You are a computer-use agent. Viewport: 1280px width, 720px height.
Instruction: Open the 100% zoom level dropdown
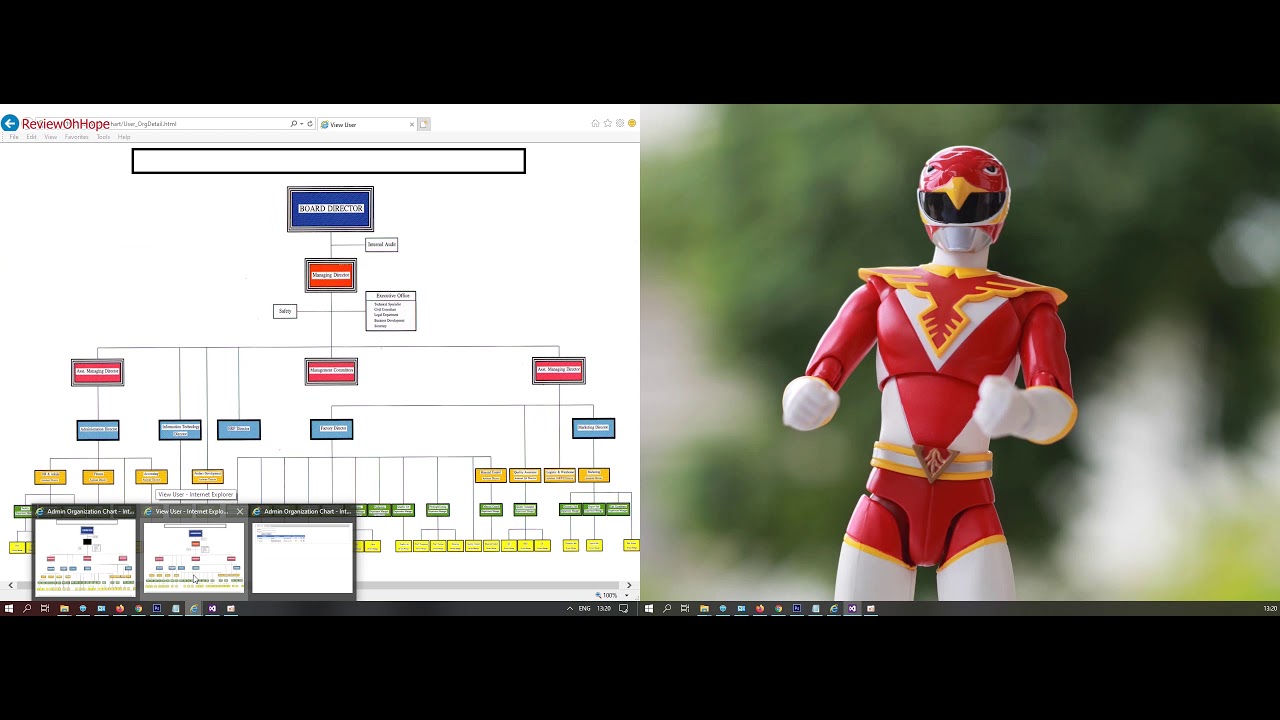627,595
